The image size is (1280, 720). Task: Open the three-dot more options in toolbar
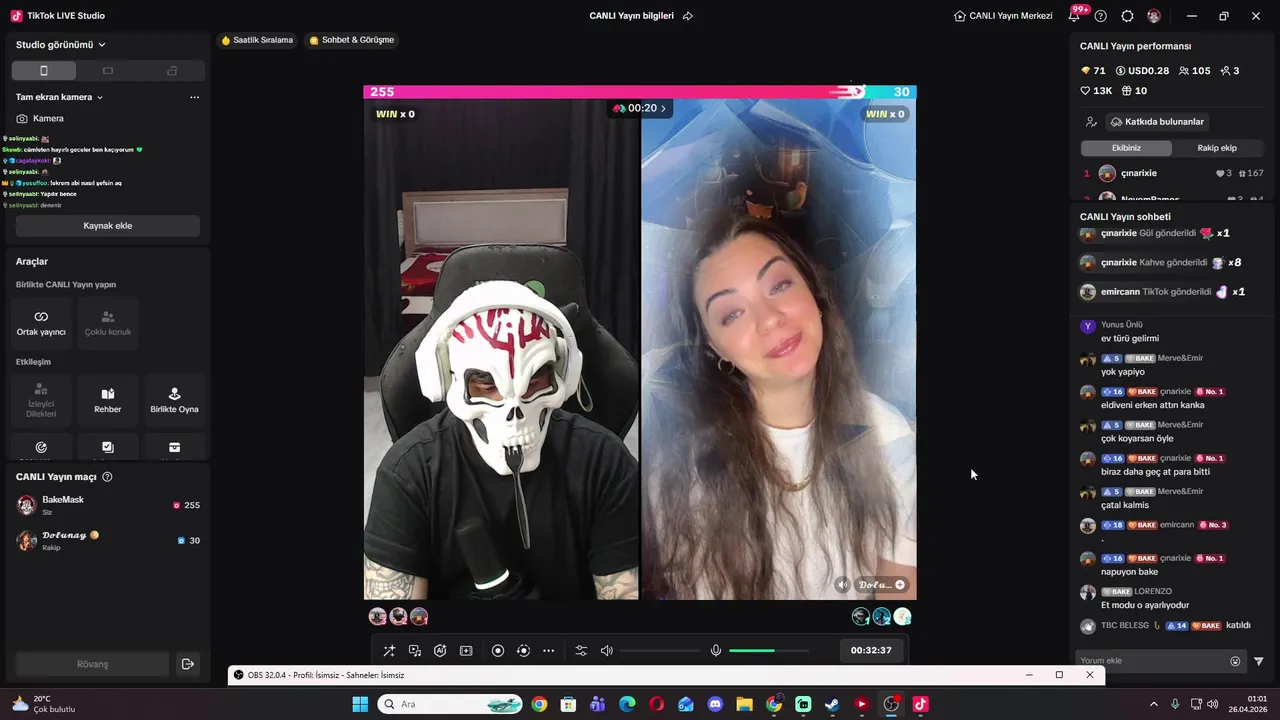click(548, 651)
